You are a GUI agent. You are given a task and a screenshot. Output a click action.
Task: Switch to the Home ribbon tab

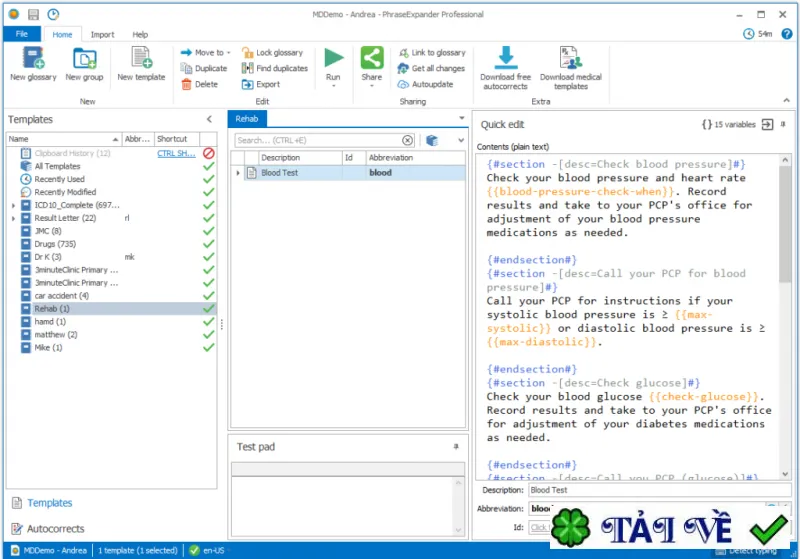(62, 35)
